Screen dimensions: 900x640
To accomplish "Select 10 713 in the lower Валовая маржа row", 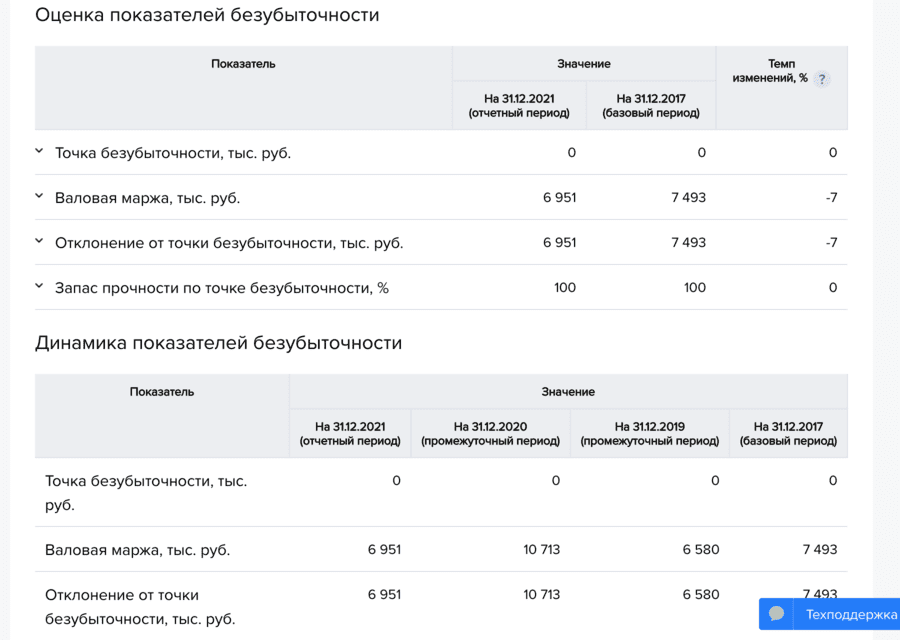I will [541, 549].
